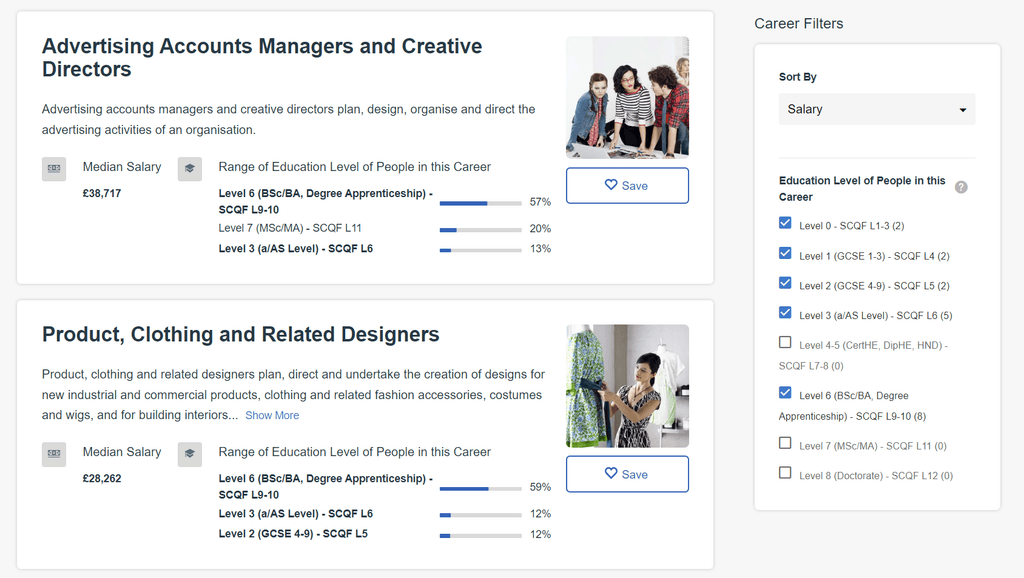
Task: Check the Level 8 (Doctorate) checkbox
Action: pos(785,474)
